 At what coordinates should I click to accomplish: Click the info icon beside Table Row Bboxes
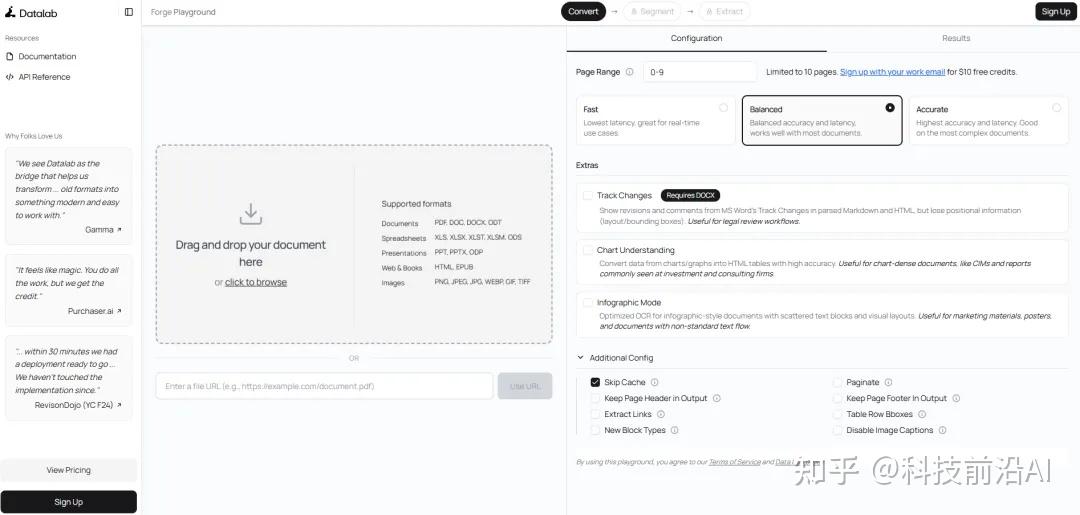click(x=922, y=414)
